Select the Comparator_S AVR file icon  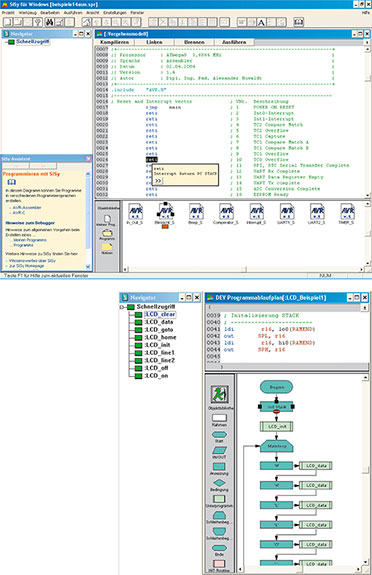point(226,213)
